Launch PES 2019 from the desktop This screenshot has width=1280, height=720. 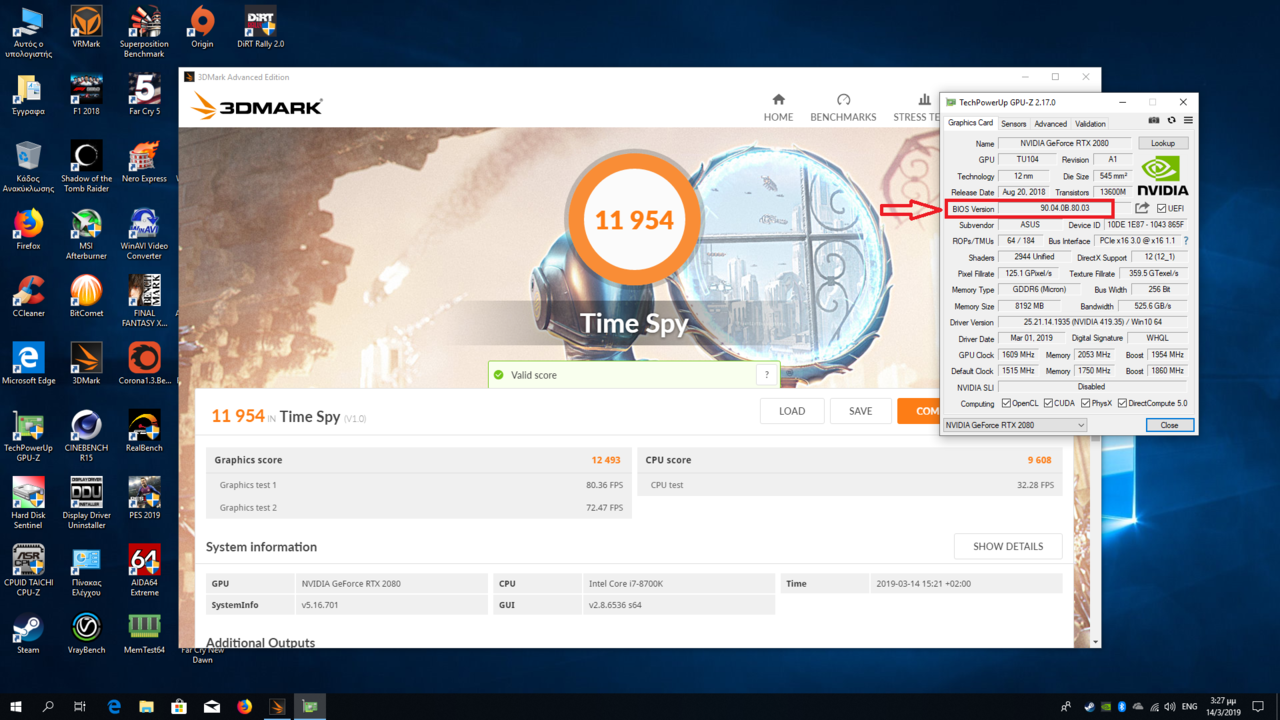[x=144, y=497]
